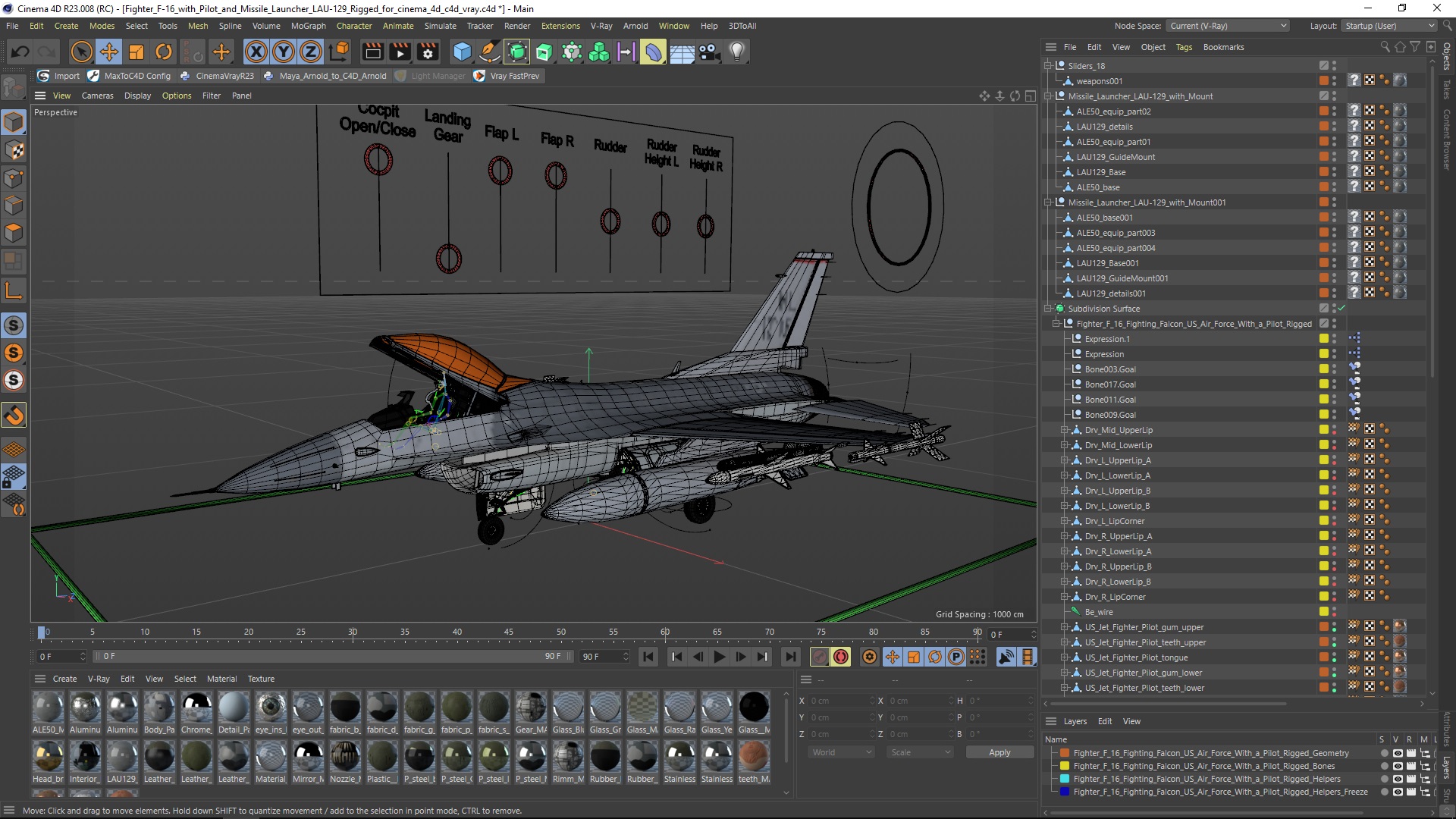The height and width of the screenshot is (819, 1456).
Task: Expand Drv_Mid_UpperLip object
Action: coord(1065,430)
